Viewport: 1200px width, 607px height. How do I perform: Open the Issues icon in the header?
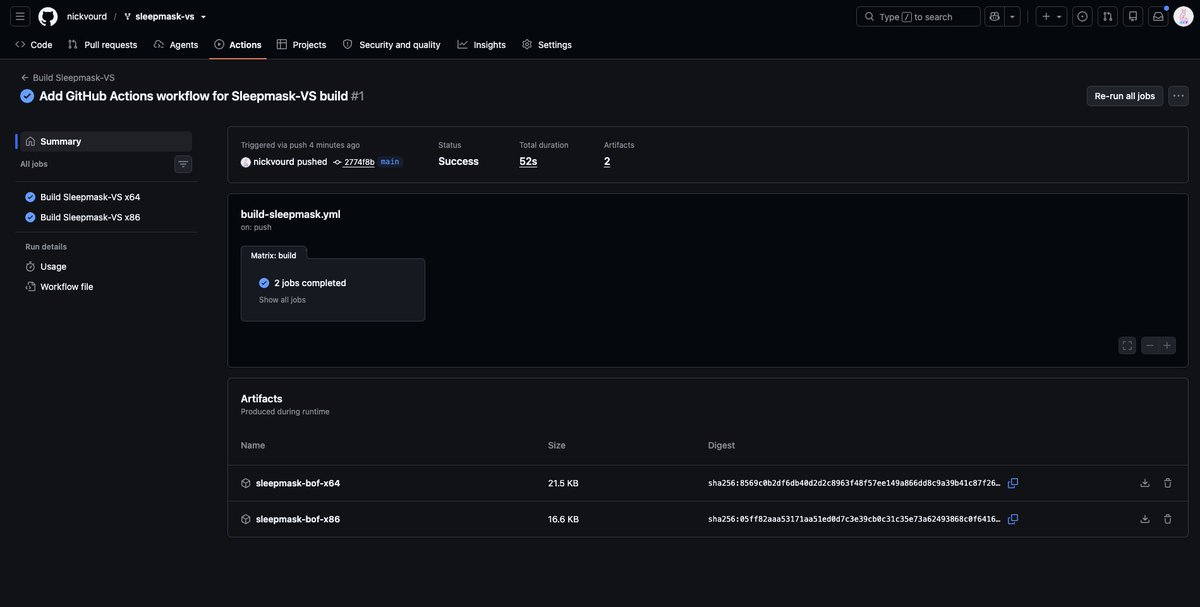point(1082,16)
